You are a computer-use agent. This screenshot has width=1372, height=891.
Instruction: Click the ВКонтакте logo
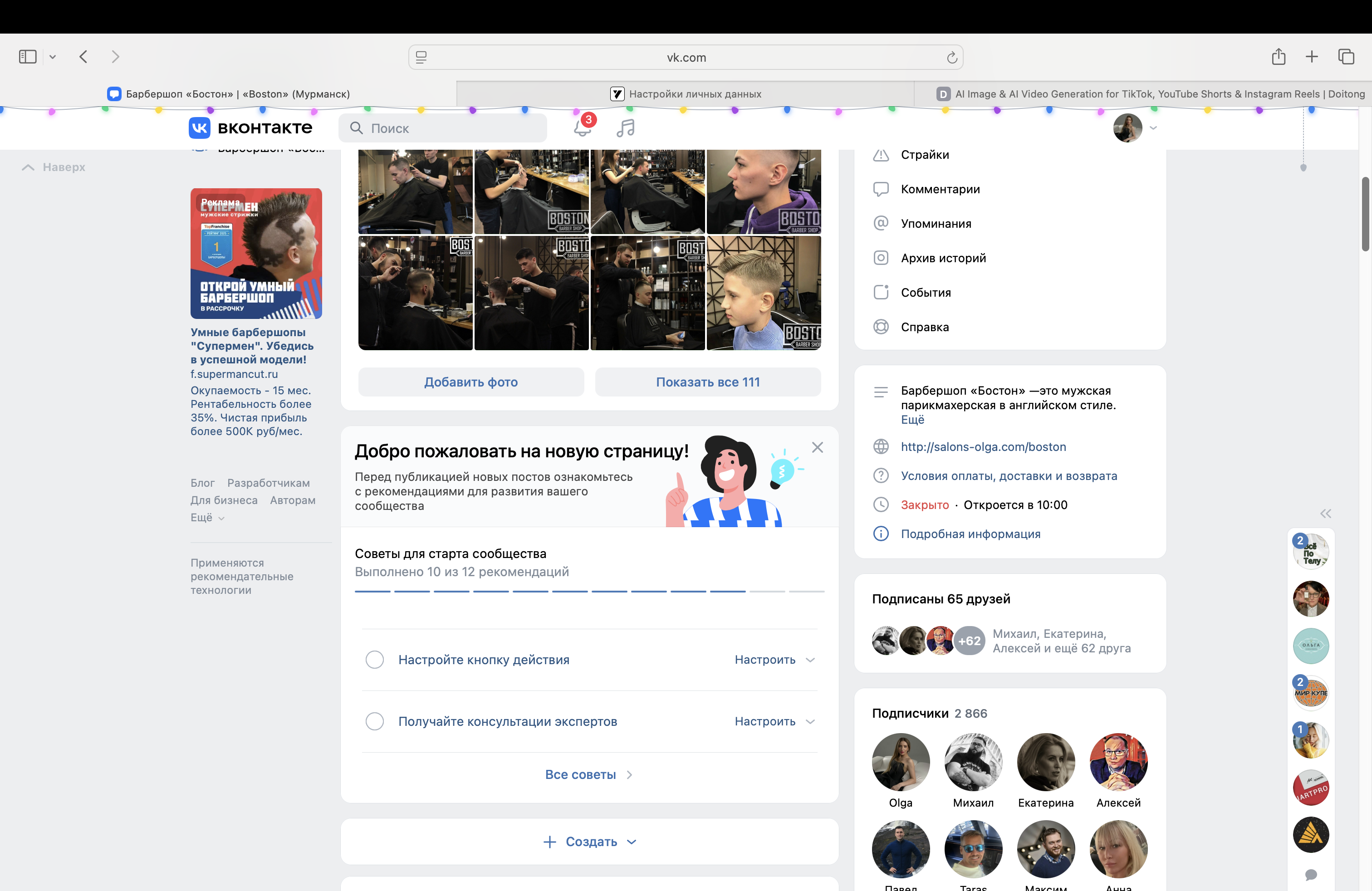251,127
